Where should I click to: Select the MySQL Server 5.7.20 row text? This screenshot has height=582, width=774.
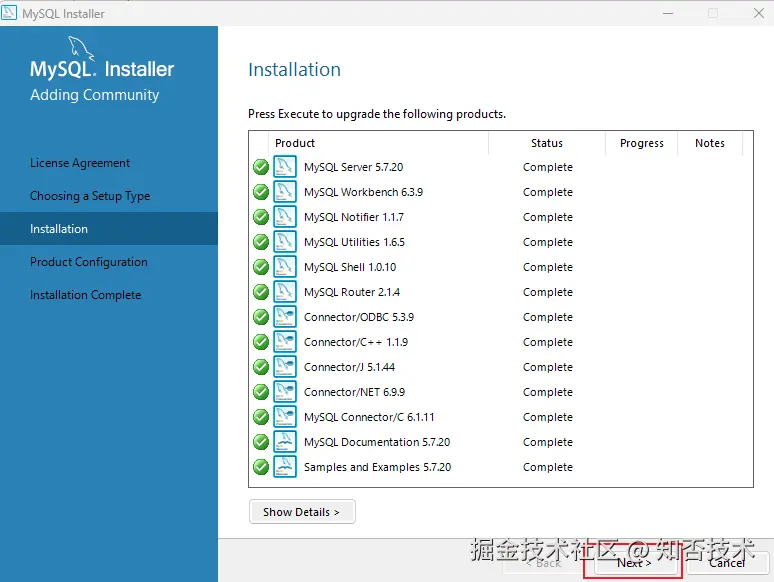click(x=353, y=167)
